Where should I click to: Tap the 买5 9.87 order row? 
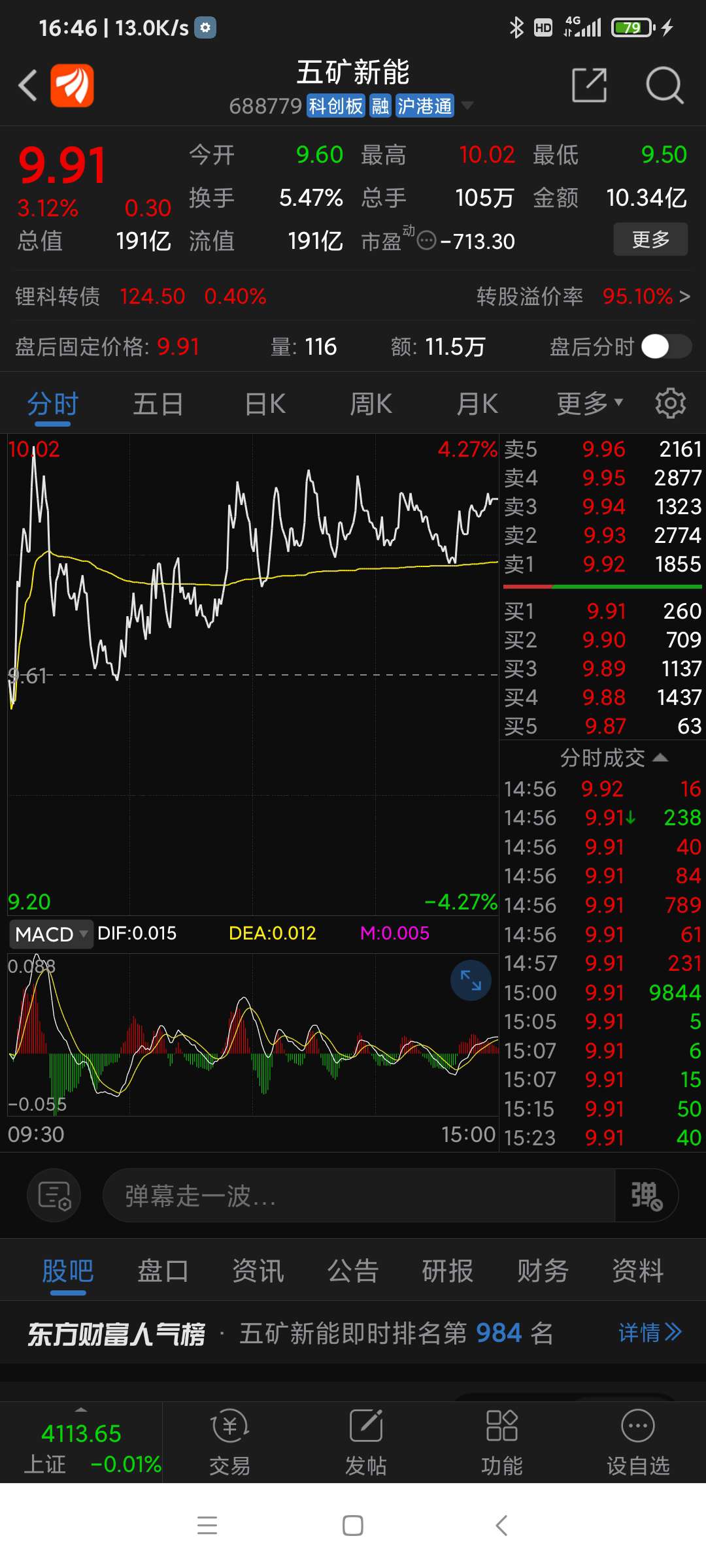[x=602, y=726]
